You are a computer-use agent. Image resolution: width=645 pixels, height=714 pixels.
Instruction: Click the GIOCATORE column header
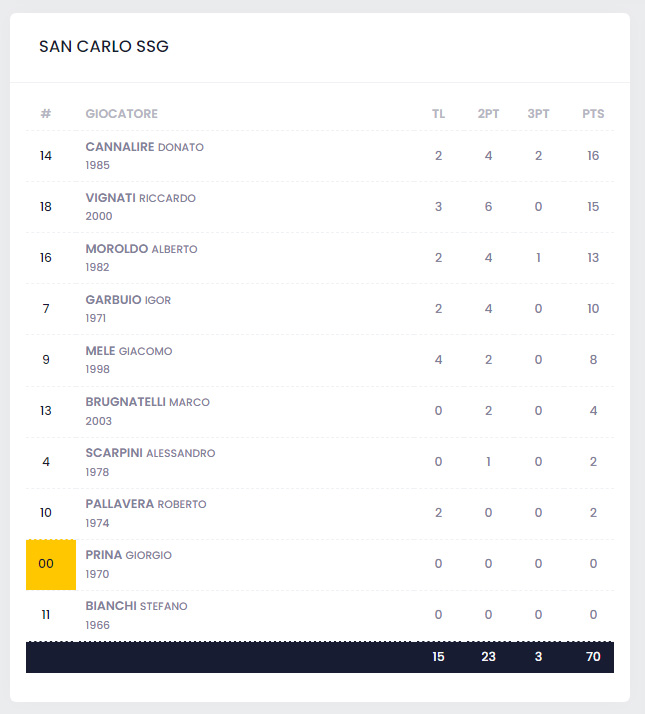pyautogui.click(x=121, y=114)
